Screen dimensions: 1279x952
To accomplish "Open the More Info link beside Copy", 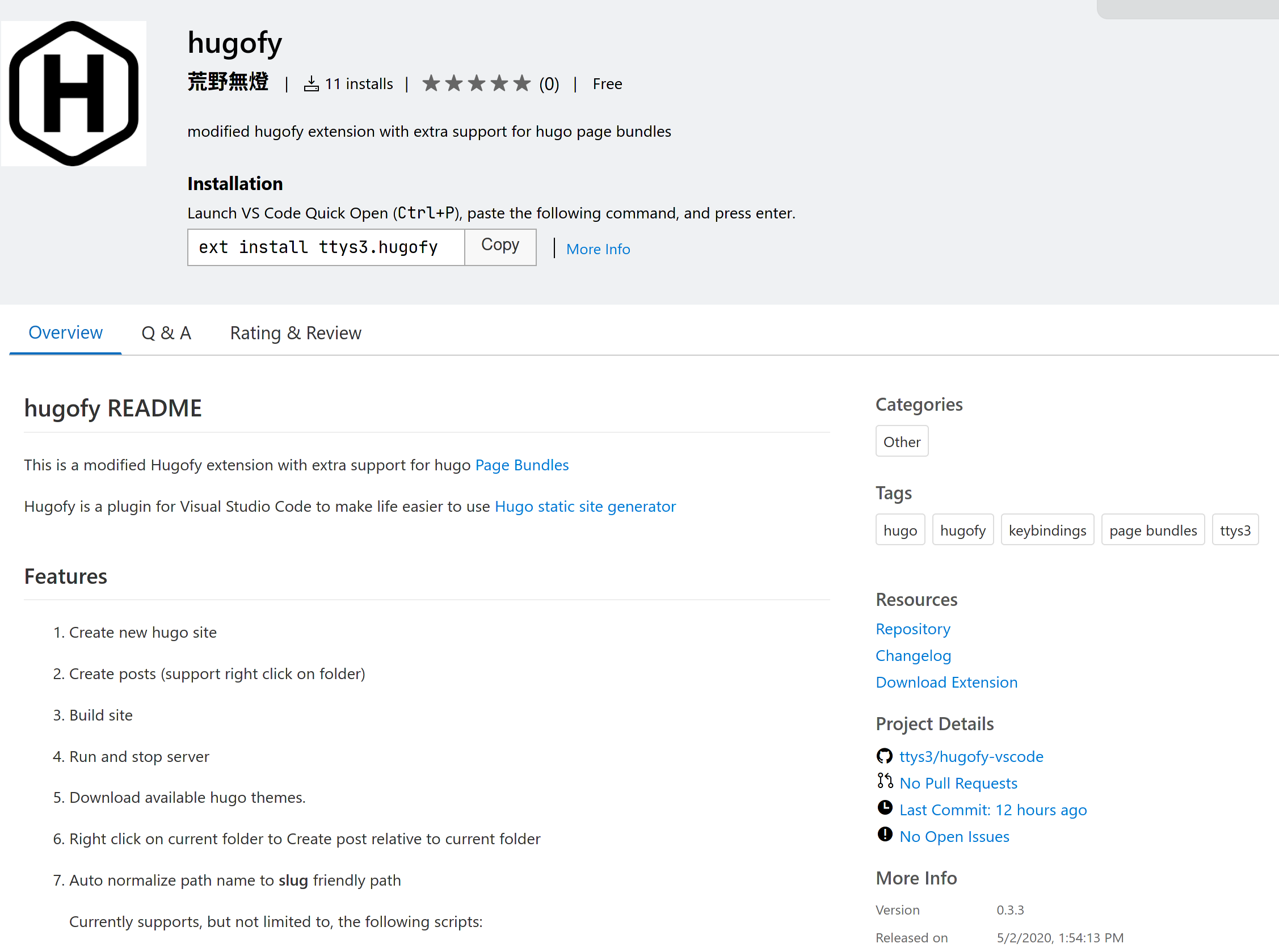I will pos(598,249).
